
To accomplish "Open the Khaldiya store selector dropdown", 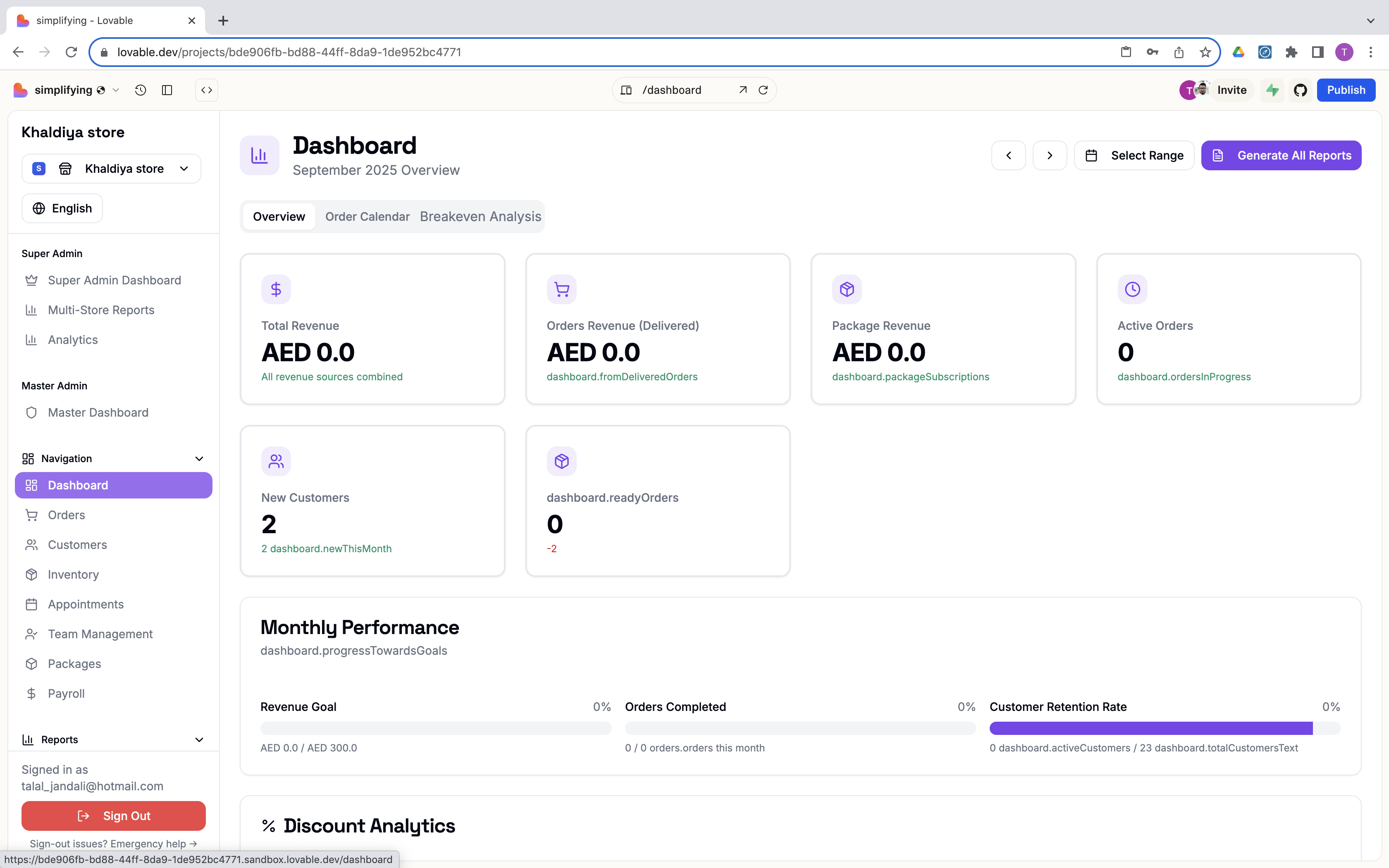I will pyautogui.click(x=111, y=169).
